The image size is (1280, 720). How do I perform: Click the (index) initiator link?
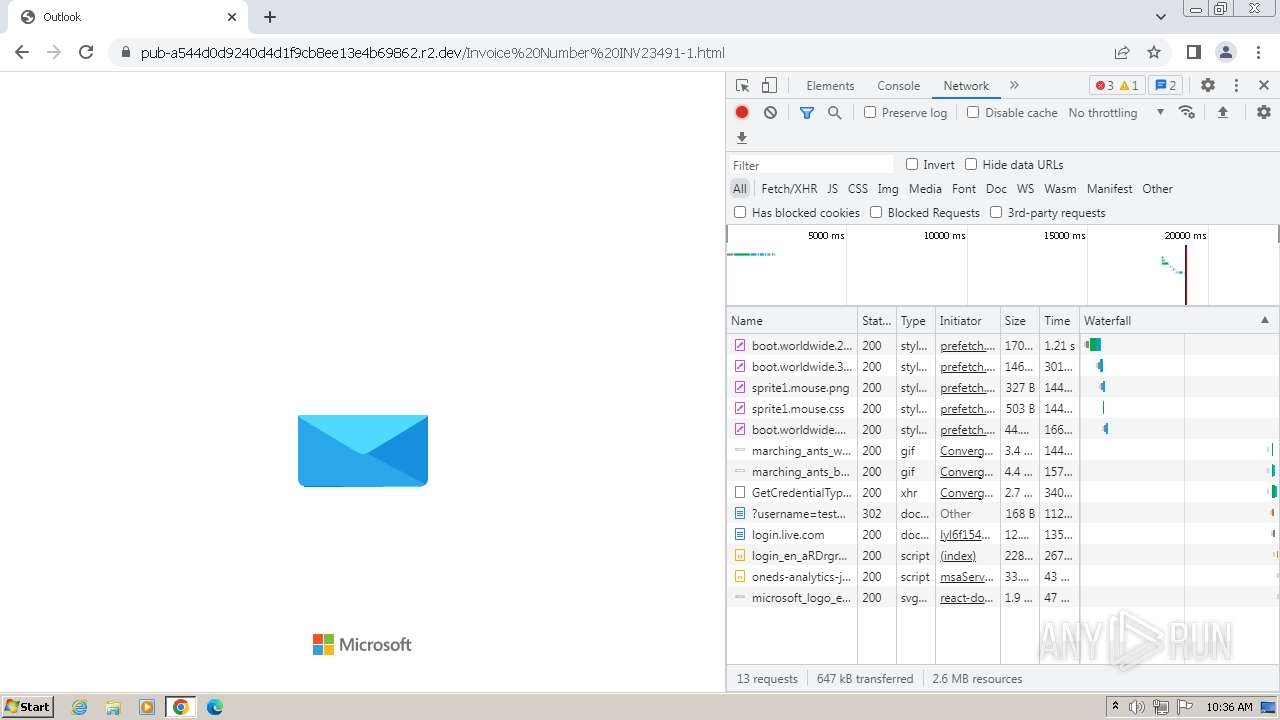click(958, 556)
